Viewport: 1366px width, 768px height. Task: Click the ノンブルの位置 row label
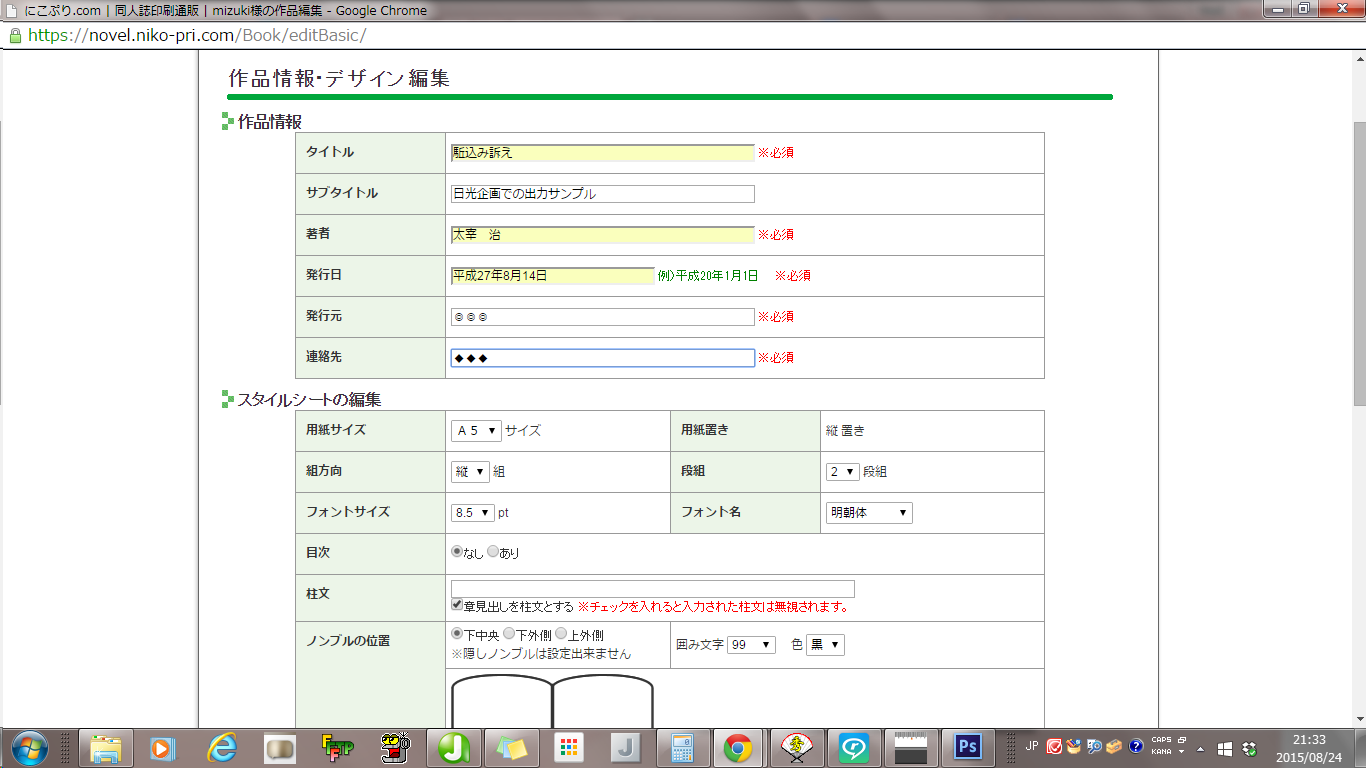(x=348, y=640)
